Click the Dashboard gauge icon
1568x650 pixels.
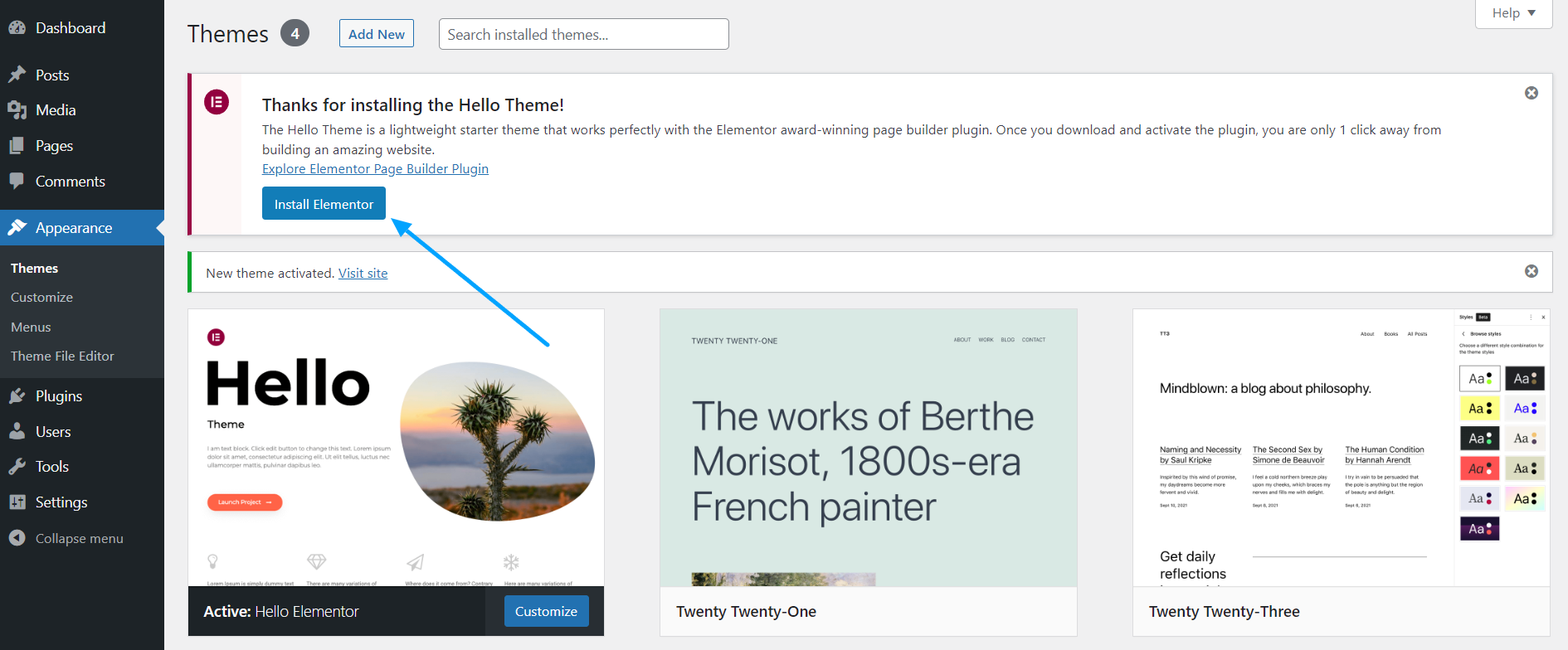click(17, 27)
